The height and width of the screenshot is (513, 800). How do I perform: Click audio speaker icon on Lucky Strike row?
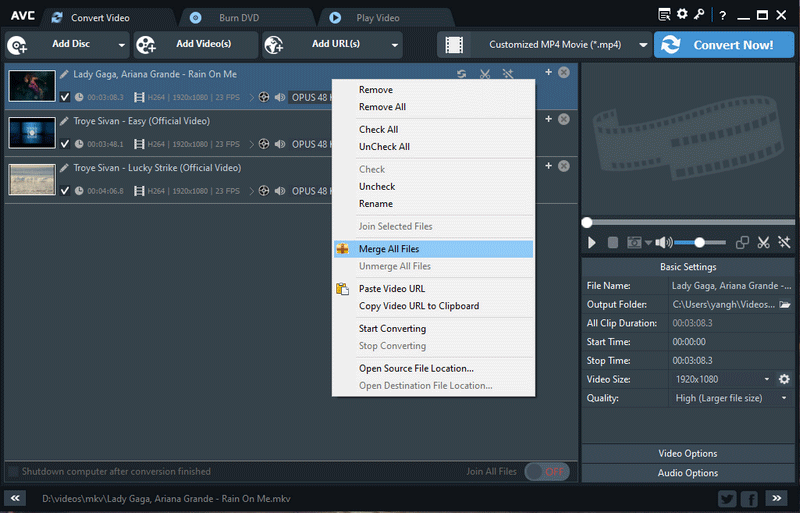click(280, 191)
